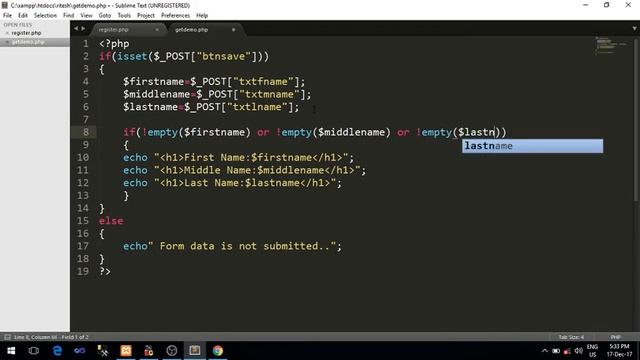Open the screen recorder taskbar icon

[149, 351]
